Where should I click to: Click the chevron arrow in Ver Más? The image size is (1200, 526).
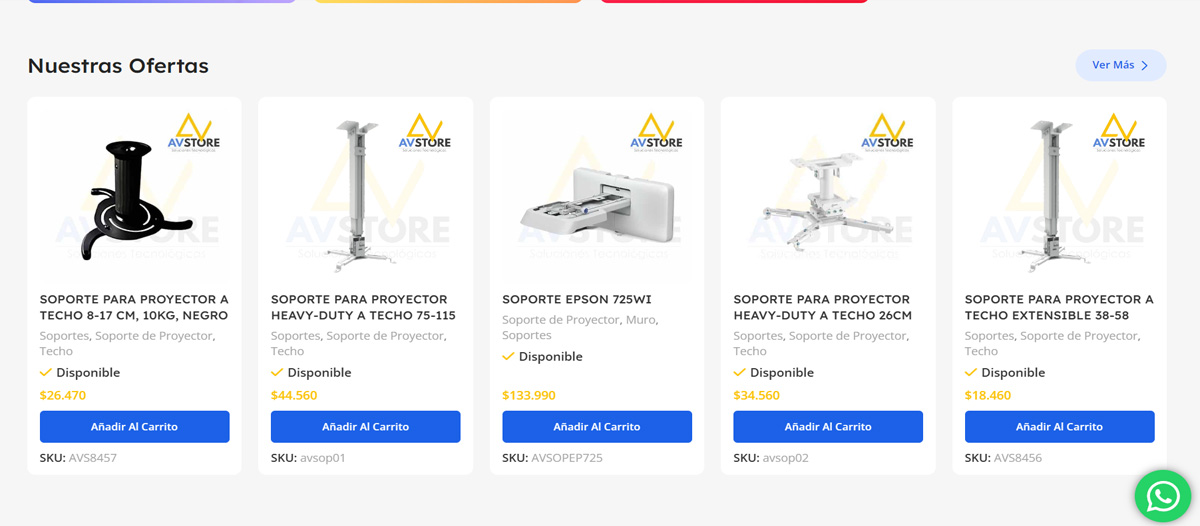coord(1145,65)
